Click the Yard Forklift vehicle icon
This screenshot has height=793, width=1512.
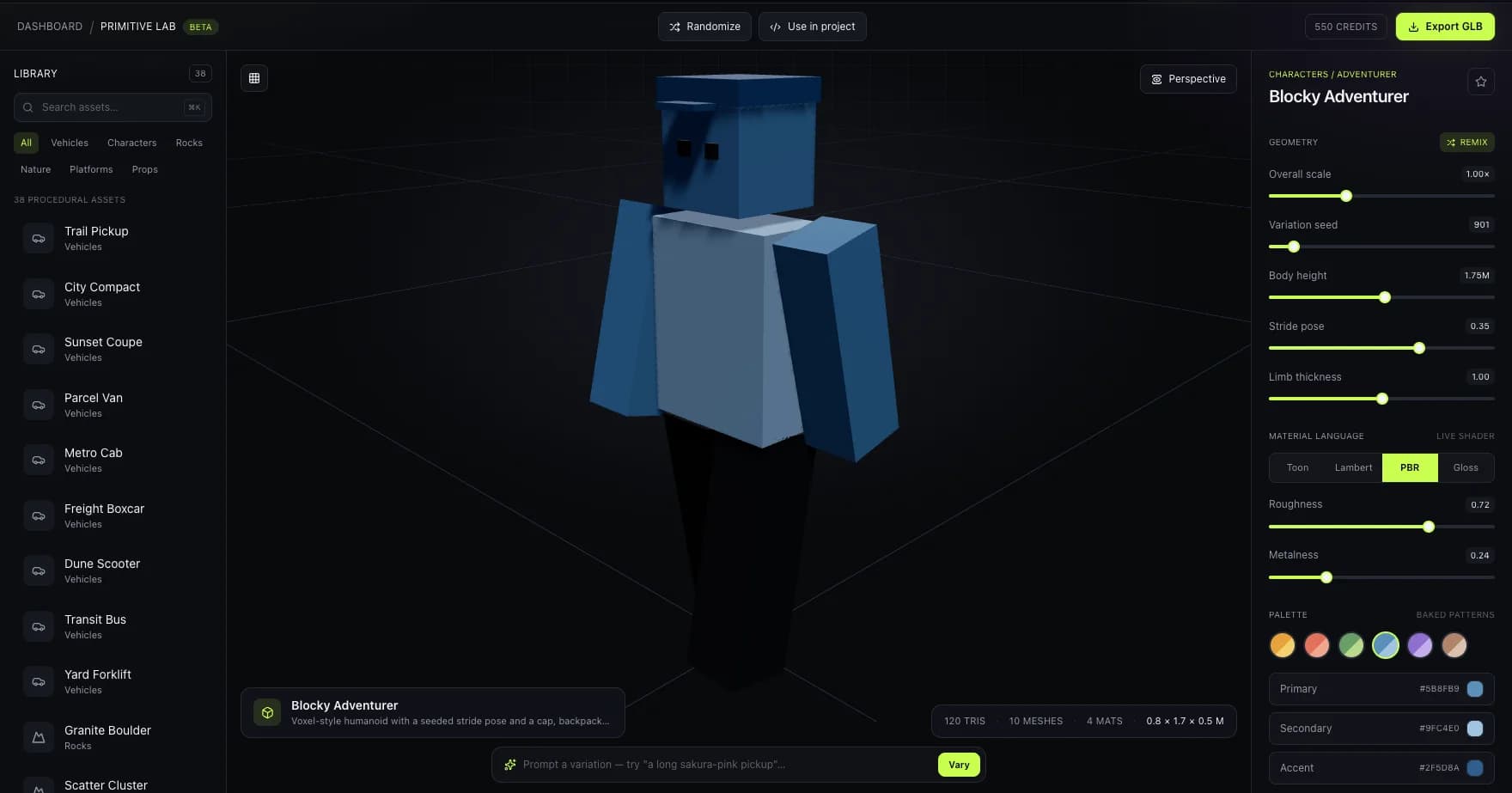coord(39,681)
